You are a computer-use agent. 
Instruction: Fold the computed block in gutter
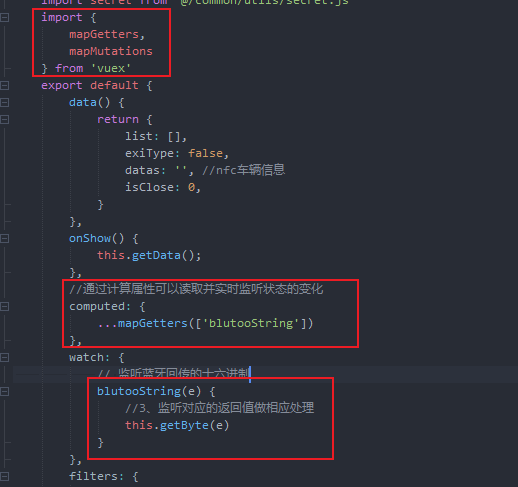pos(4,306)
